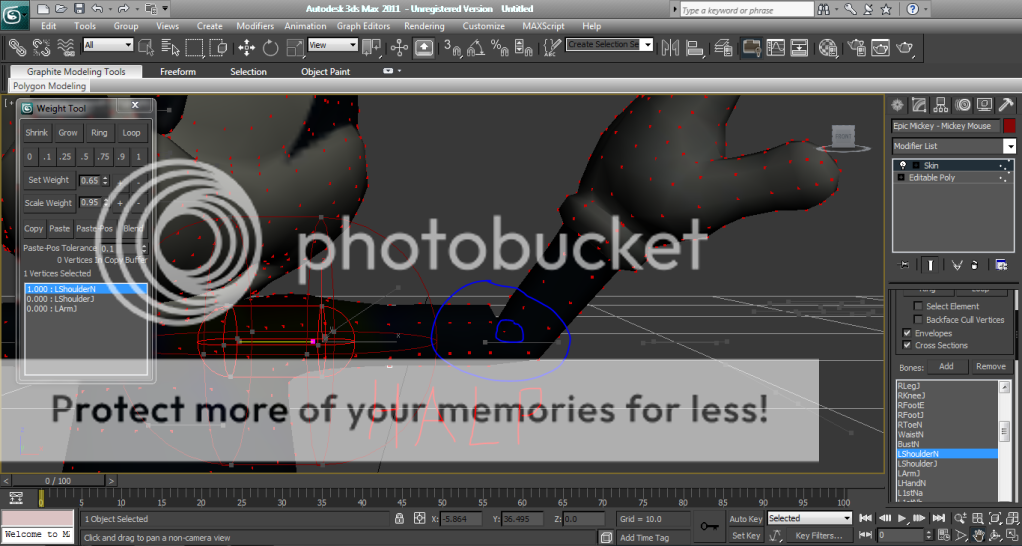Toggle Angle Snap
The image size is (1022, 546).
pos(476,48)
